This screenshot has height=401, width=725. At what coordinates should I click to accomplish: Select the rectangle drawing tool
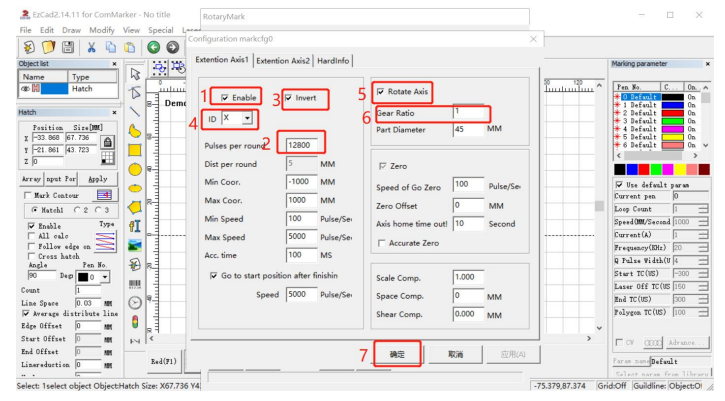point(135,149)
